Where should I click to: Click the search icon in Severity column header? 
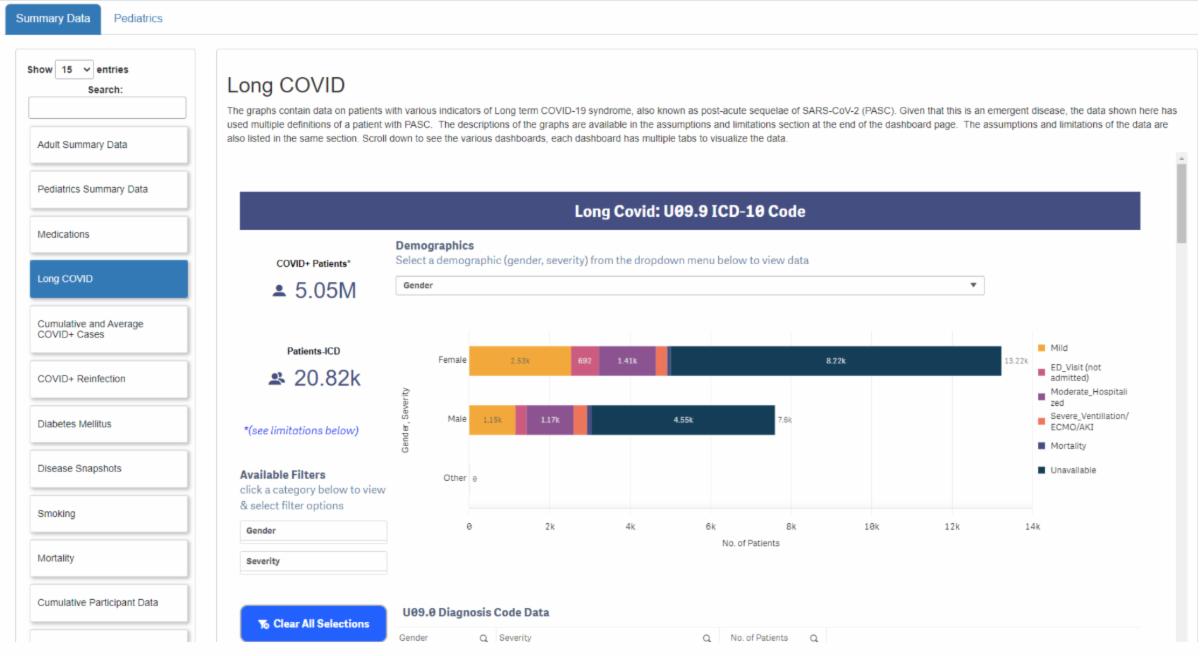coord(706,638)
